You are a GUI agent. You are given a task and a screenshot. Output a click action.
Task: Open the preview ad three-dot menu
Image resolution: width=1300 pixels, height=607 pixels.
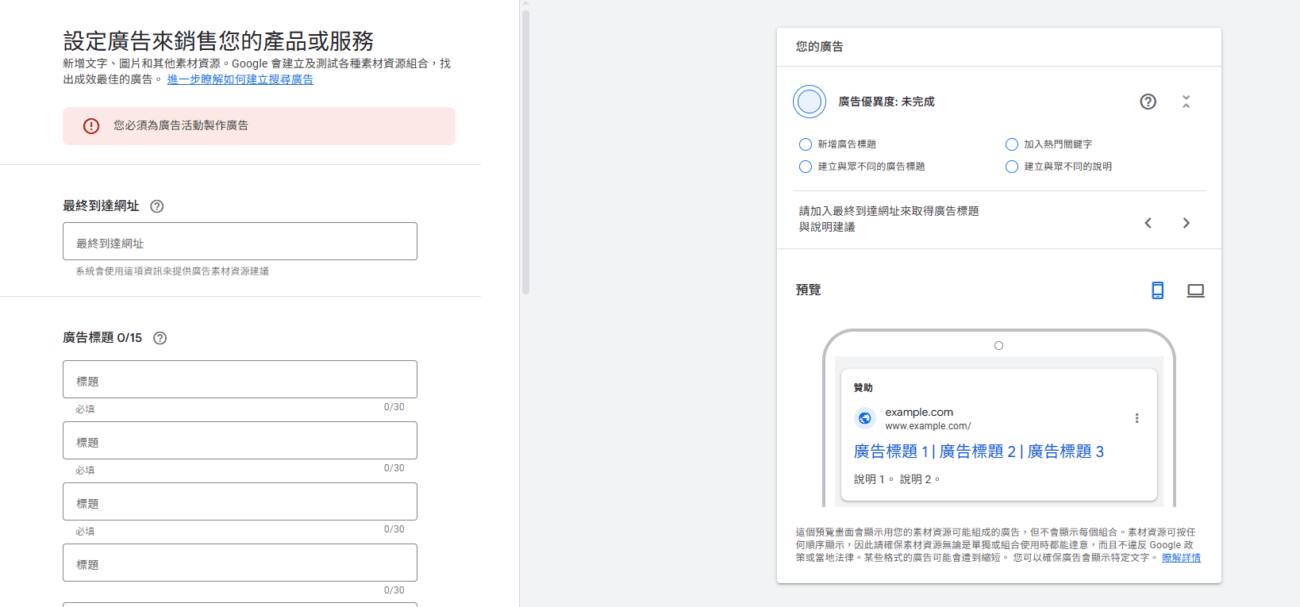1137,418
